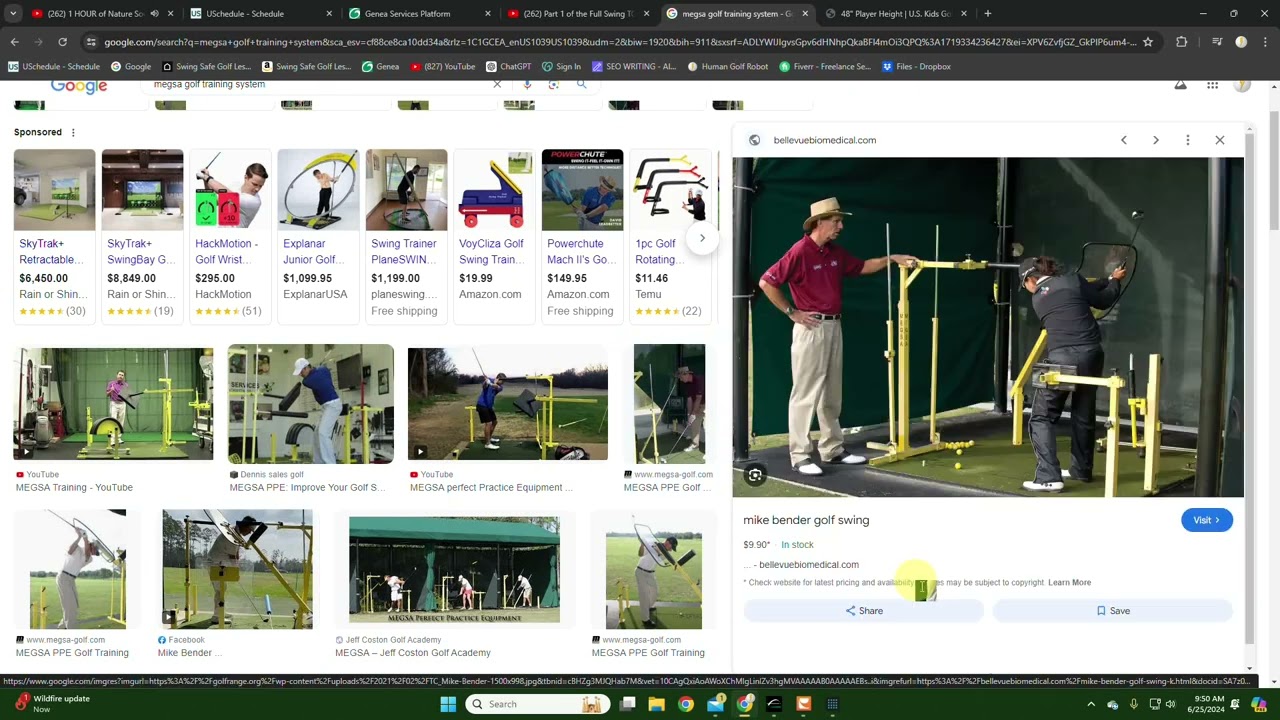1280x720 pixels.
Task: Open the Sponsored options three-dot menu
Action: pos(73,132)
